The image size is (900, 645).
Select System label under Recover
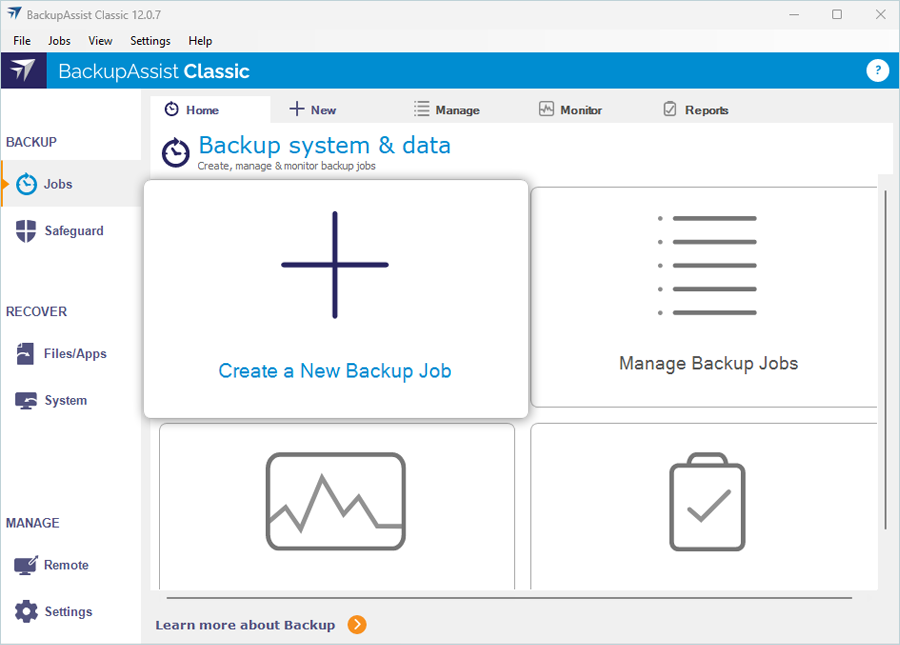click(66, 401)
